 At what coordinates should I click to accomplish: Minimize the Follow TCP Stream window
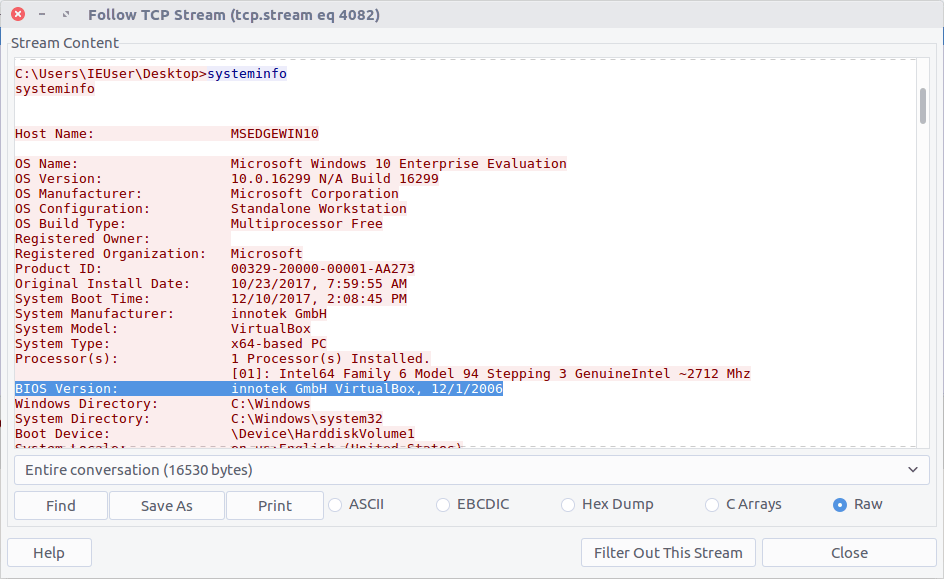42,15
